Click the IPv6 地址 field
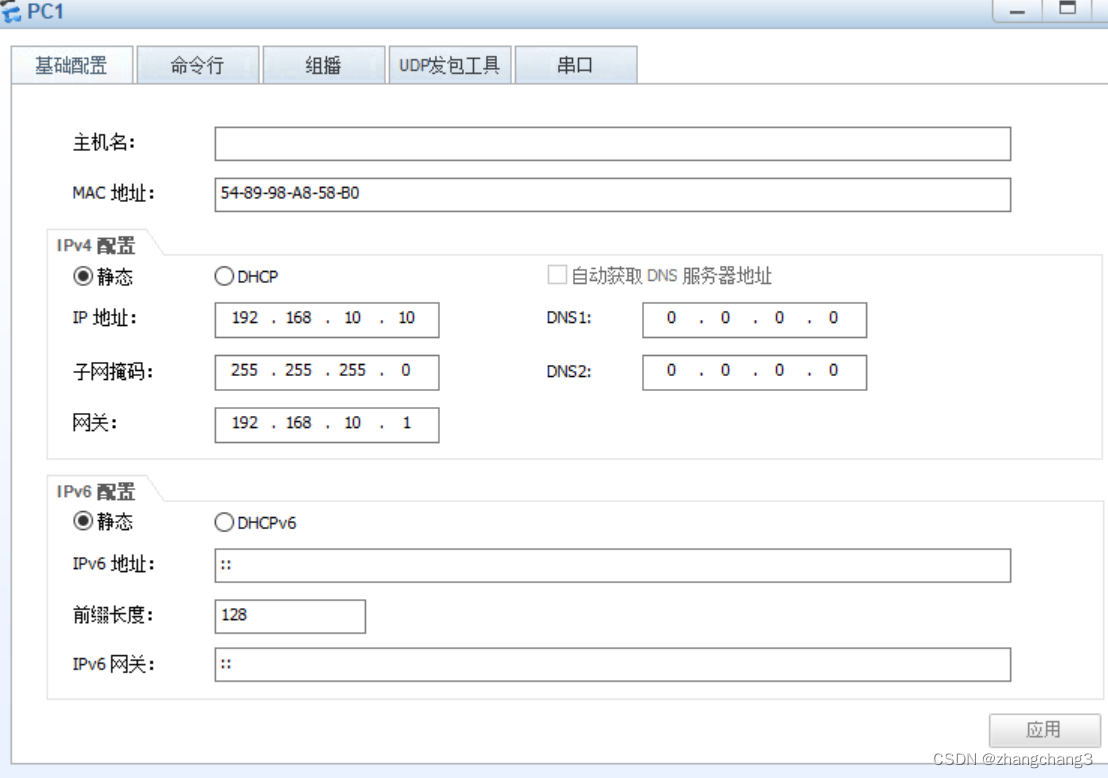1108x778 pixels. (613, 565)
